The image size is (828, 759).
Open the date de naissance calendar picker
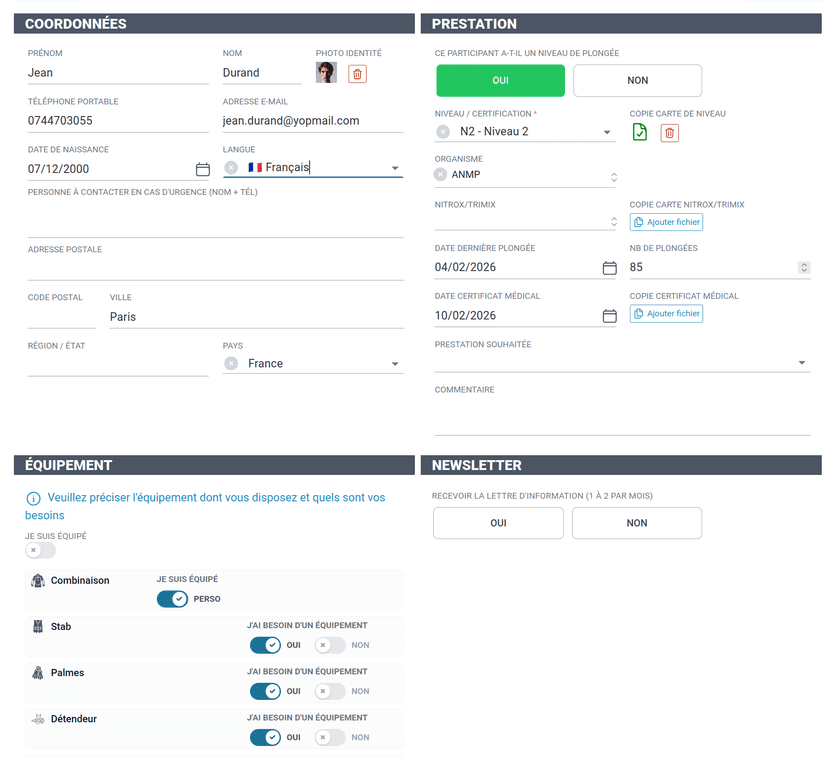[203, 170]
